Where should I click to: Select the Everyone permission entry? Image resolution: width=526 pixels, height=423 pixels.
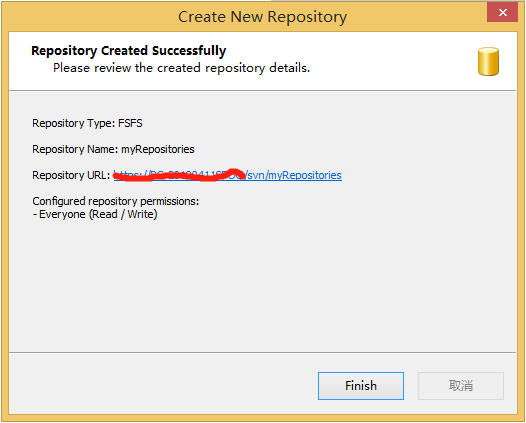click(62, 214)
